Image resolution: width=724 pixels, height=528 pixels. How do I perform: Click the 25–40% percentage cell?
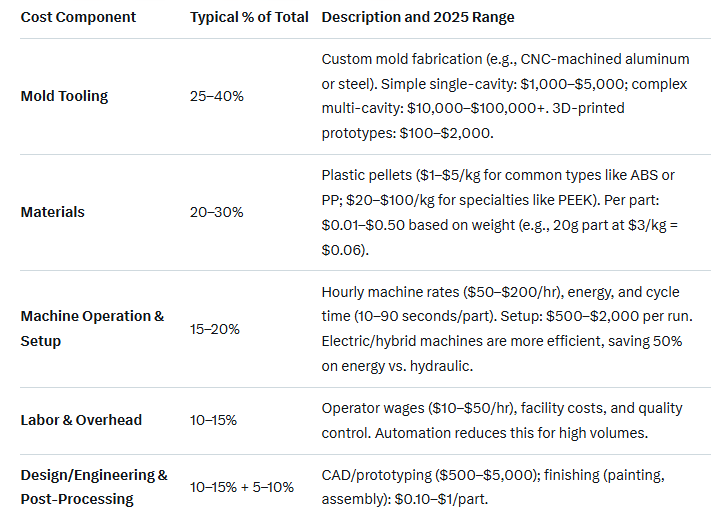click(216, 96)
